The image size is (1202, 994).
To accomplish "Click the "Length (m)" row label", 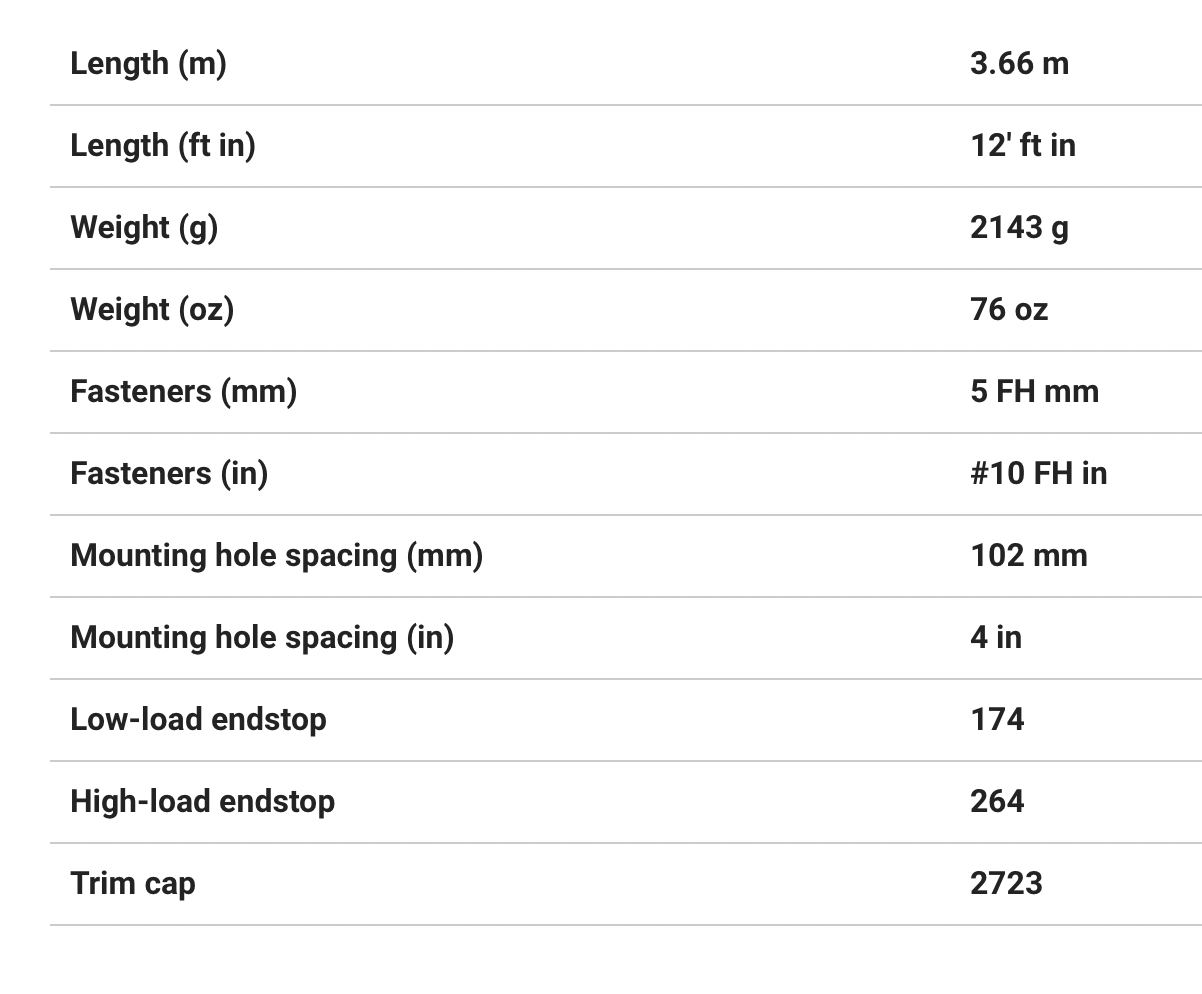I will pos(148,63).
